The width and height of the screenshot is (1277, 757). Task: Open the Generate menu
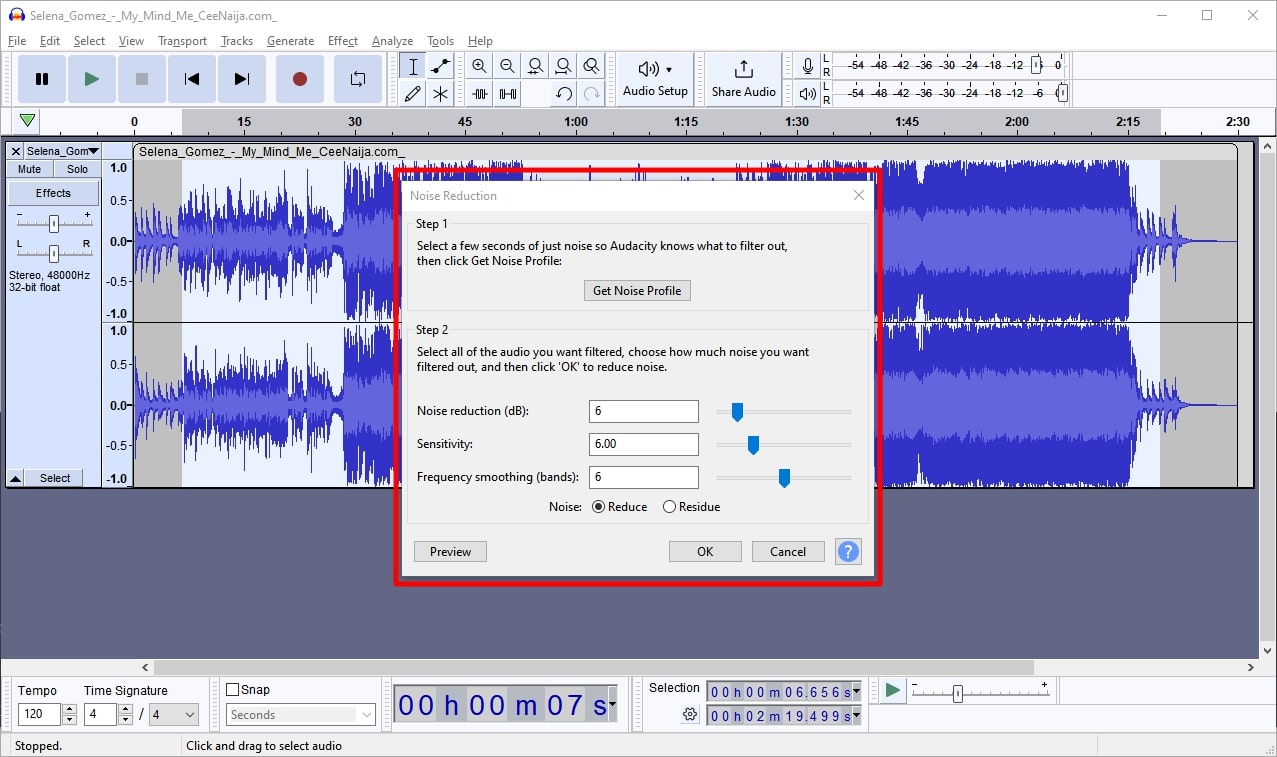click(x=290, y=41)
